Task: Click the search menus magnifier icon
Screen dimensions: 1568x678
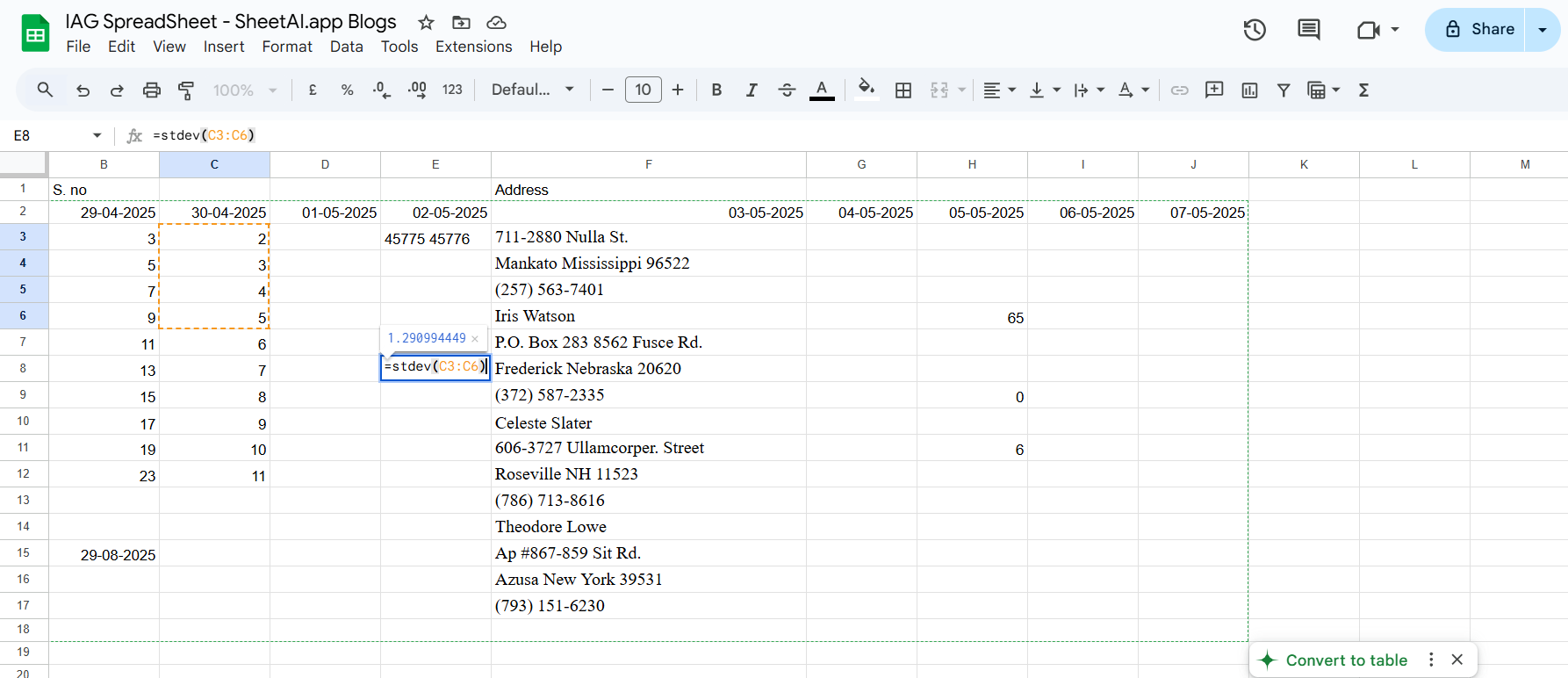Action: click(45, 90)
